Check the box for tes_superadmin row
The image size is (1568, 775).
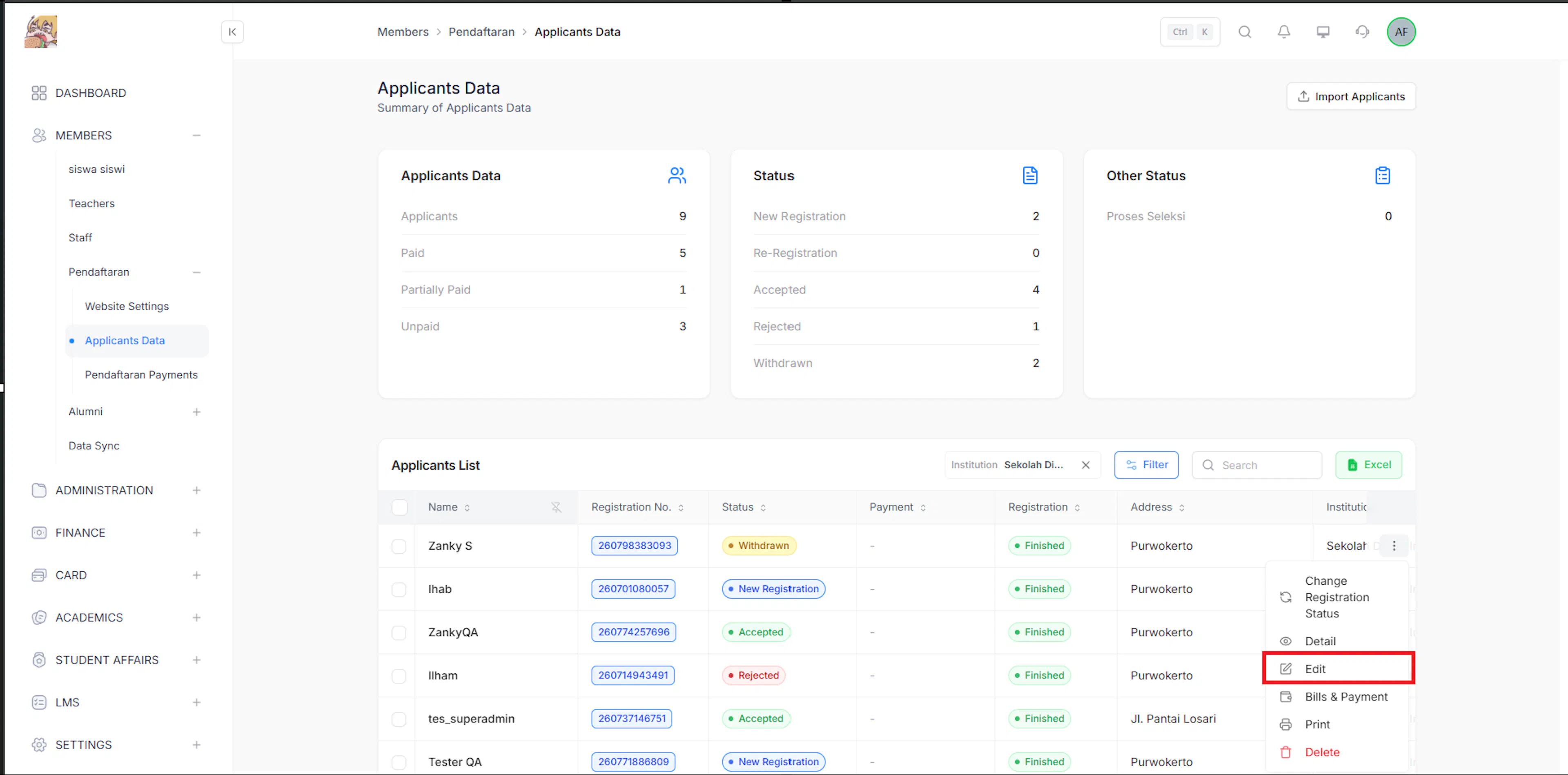point(399,719)
